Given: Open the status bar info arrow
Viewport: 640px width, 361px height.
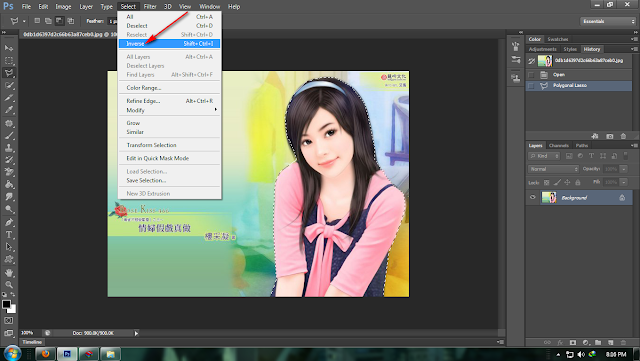Looking at the screenshot, I should 136,333.
